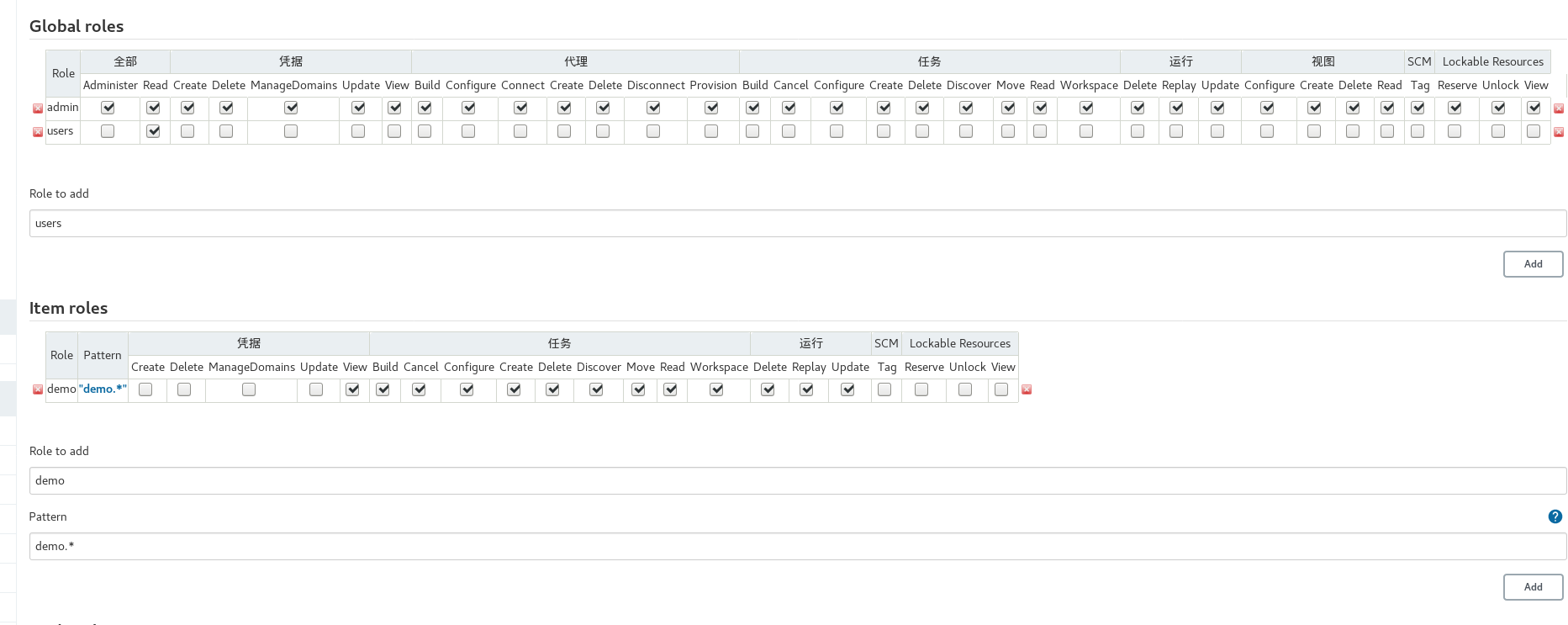The image size is (1568, 625).
Task: Focus global Role to add field containing users
Action: tap(798, 224)
